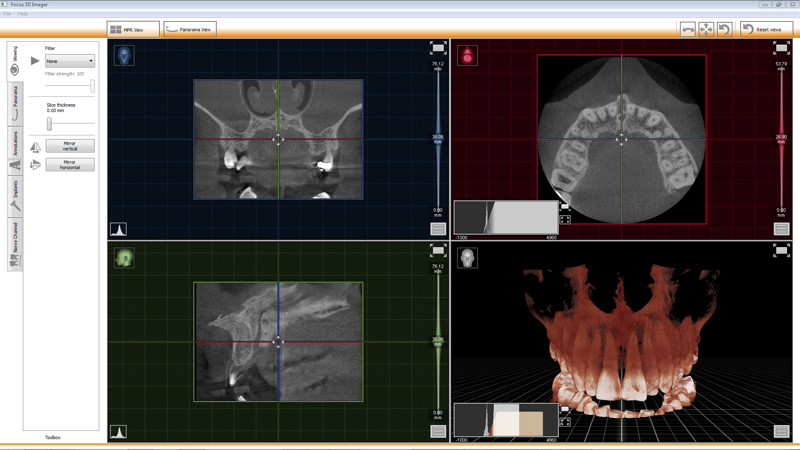Click the Reset views button

tap(765, 29)
